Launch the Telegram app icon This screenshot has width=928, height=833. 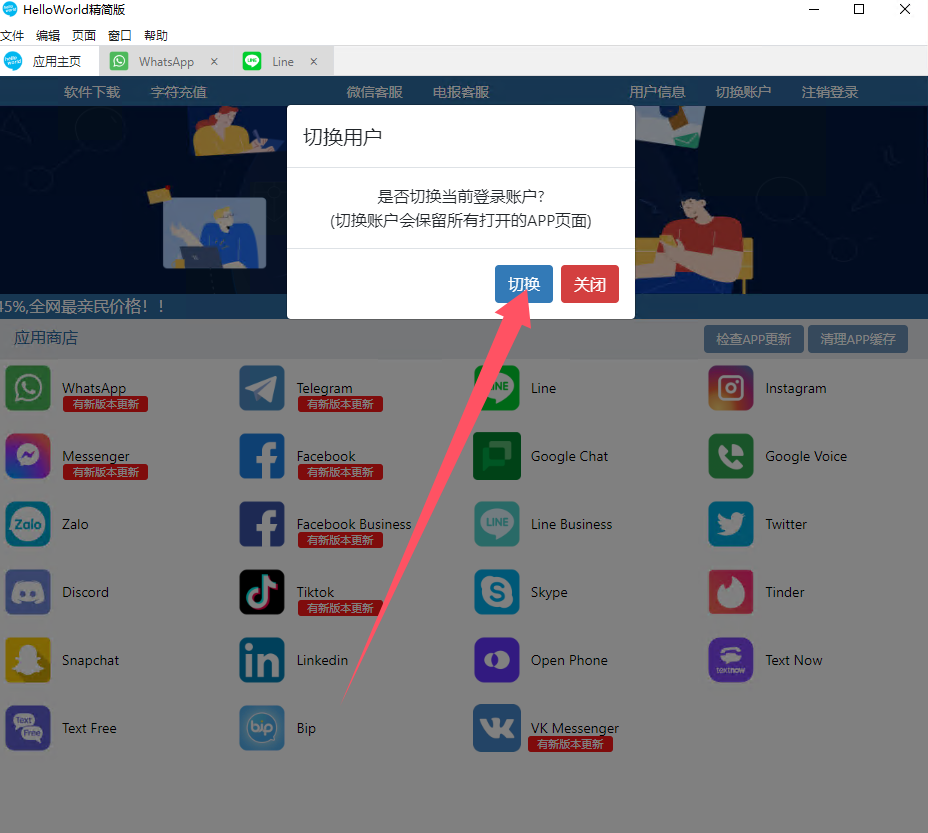point(262,388)
